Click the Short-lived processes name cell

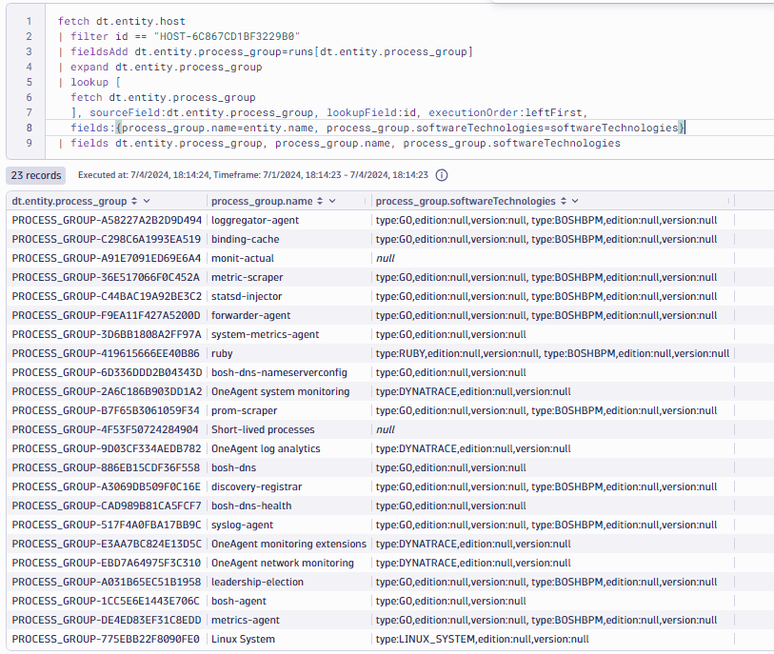(x=263, y=430)
